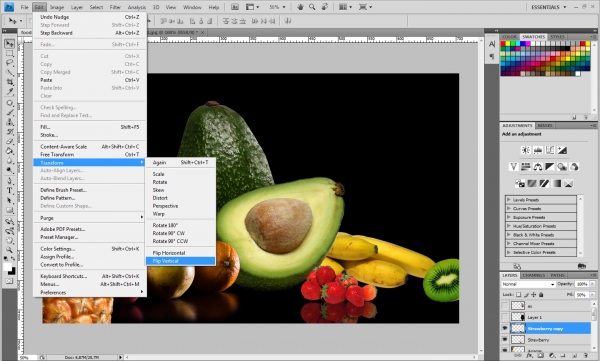Select the Move tool in toolbox

(10, 44)
